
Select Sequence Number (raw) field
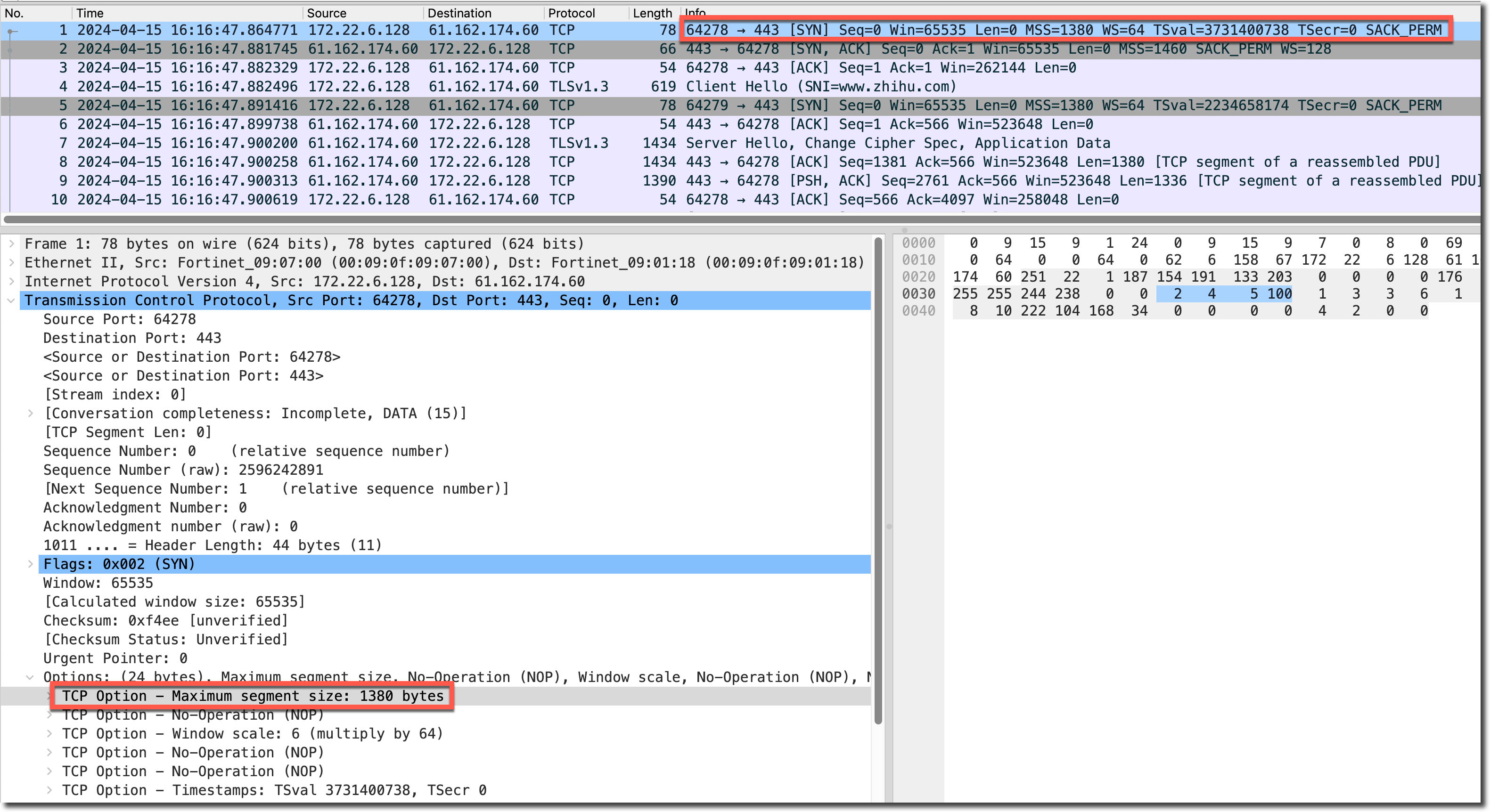[183, 470]
